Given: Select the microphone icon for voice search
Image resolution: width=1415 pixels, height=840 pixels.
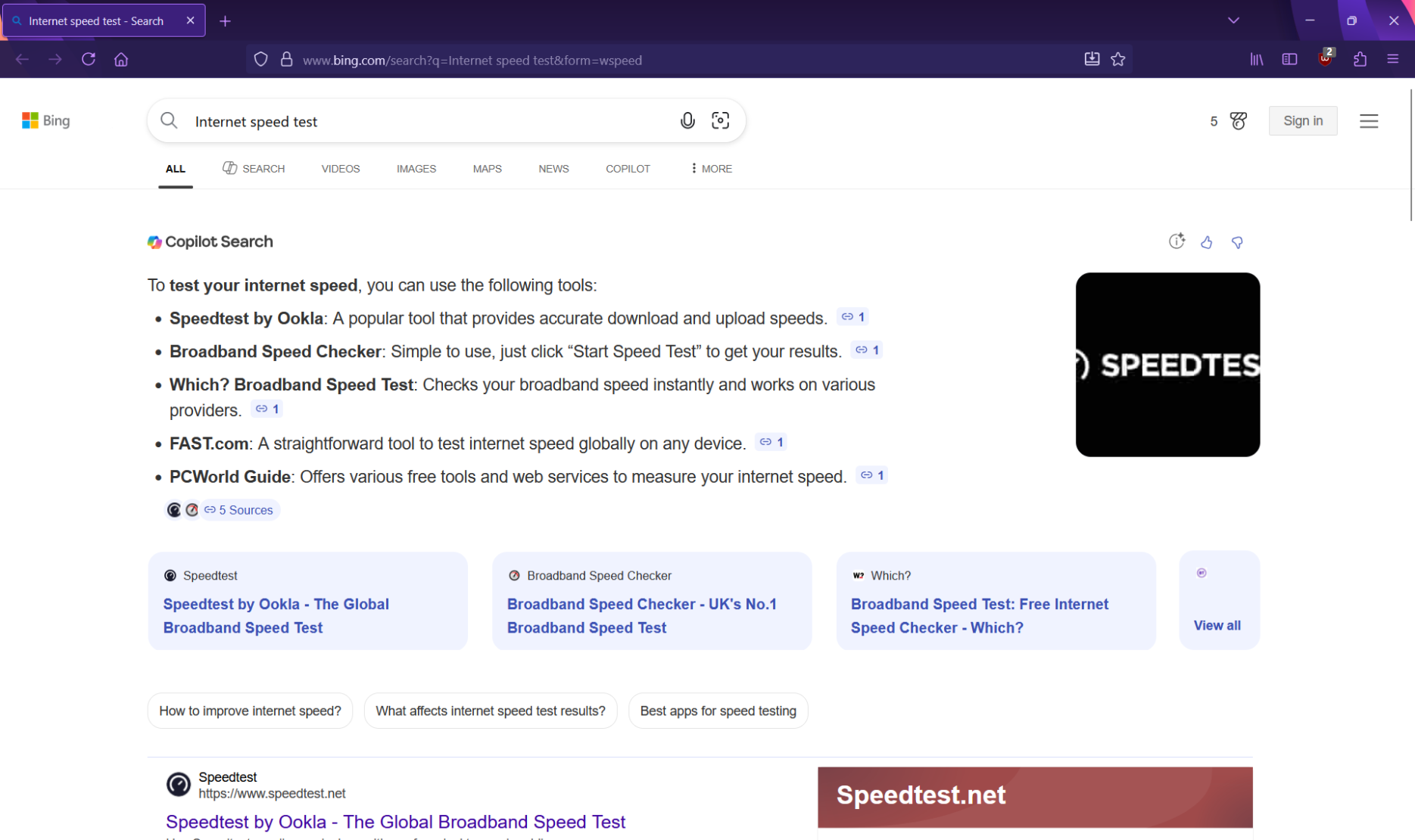Looking at the screenshot, I should [687, 120].
